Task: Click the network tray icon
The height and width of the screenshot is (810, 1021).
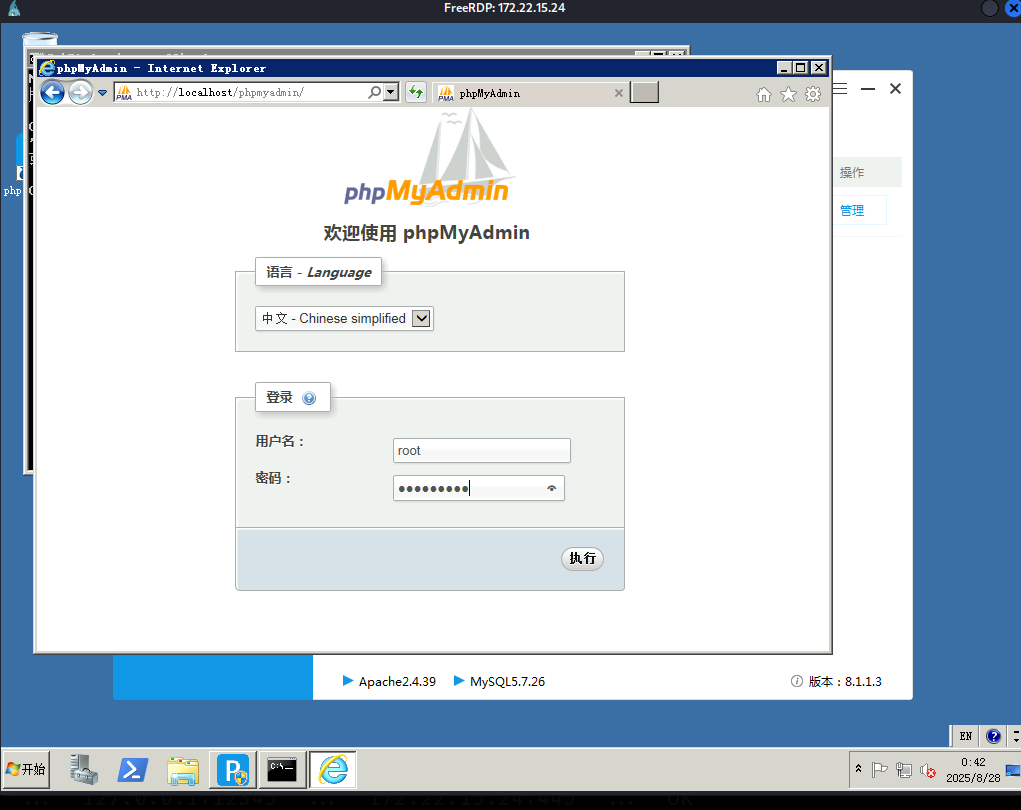Action: [904, 770]
